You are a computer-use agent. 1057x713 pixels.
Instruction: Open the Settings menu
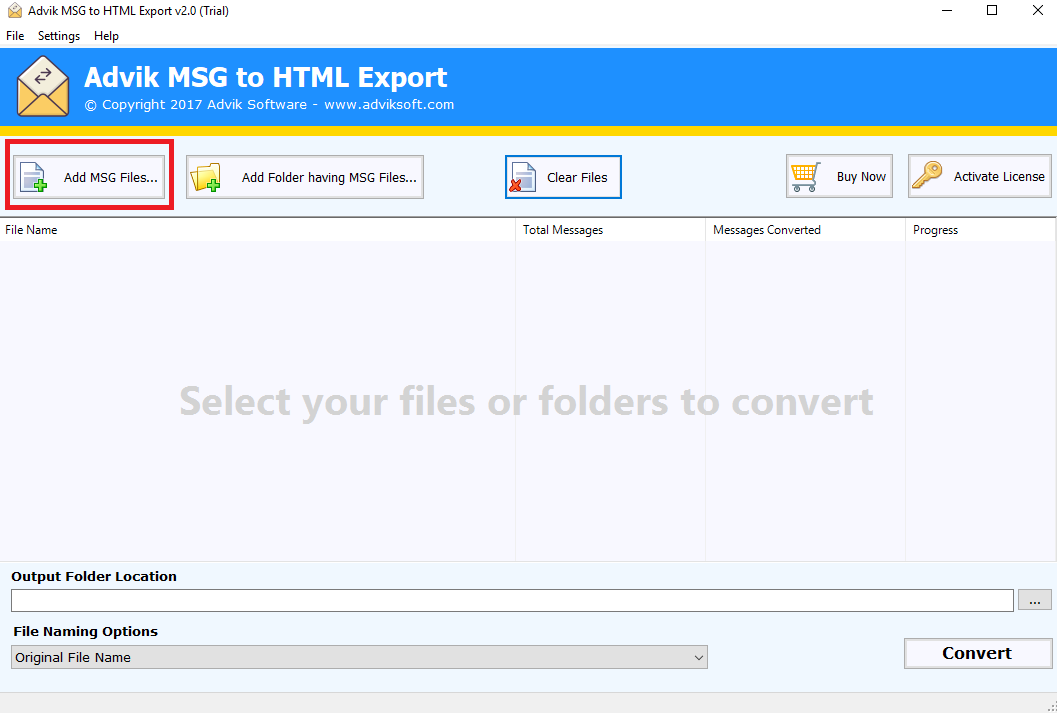pyautogui.click(x=59, y=36)
